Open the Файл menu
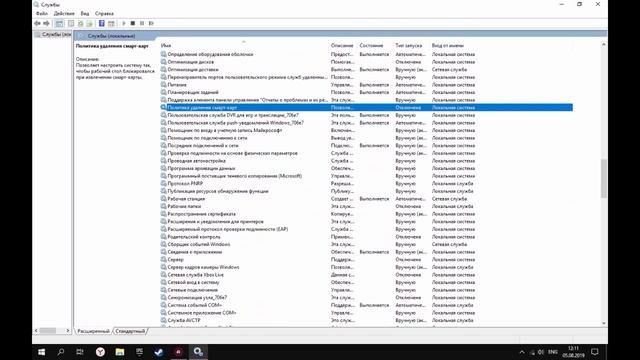 (x=42, y=13)
